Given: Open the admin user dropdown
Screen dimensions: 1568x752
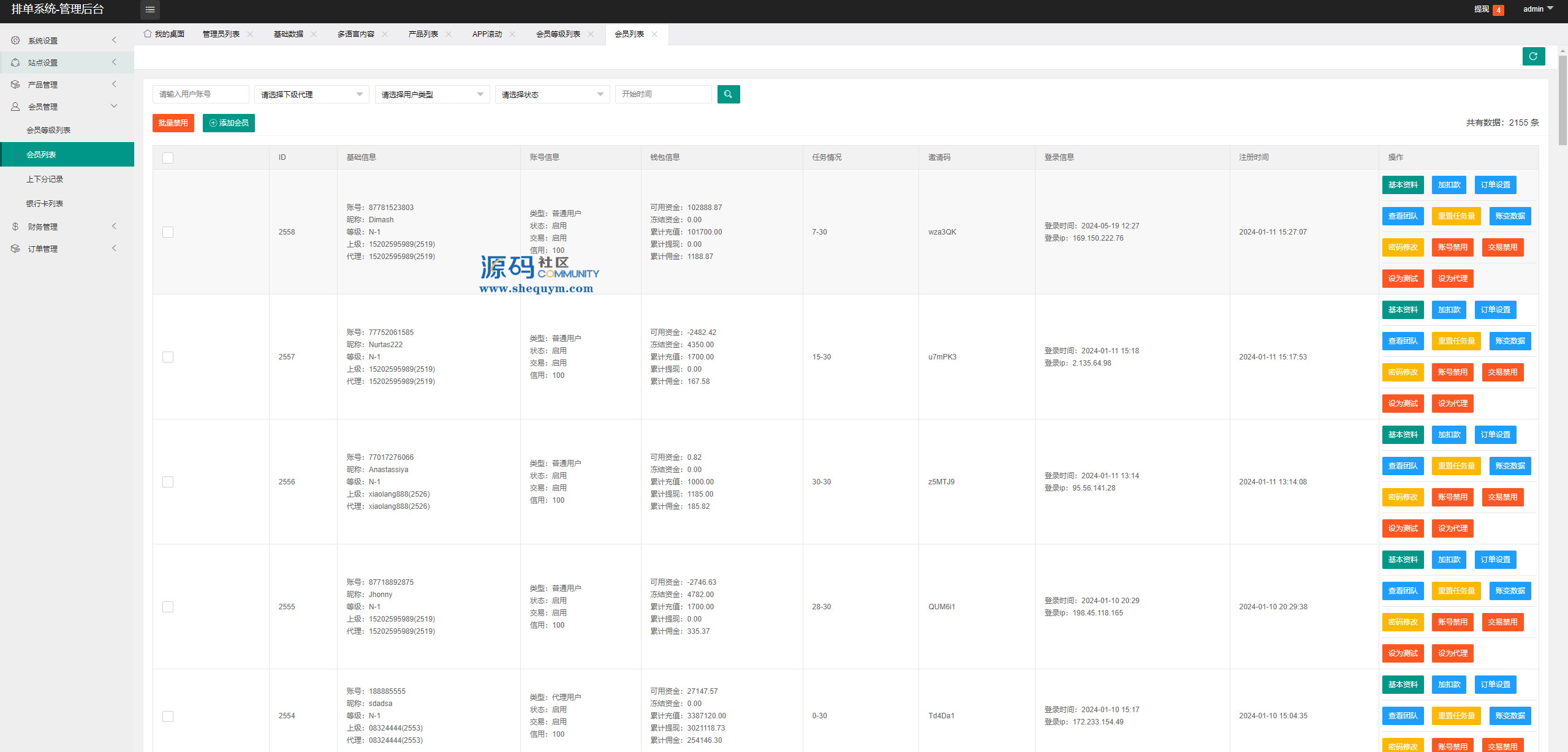Looking at the screenshot, I should tap(1538, 9).
